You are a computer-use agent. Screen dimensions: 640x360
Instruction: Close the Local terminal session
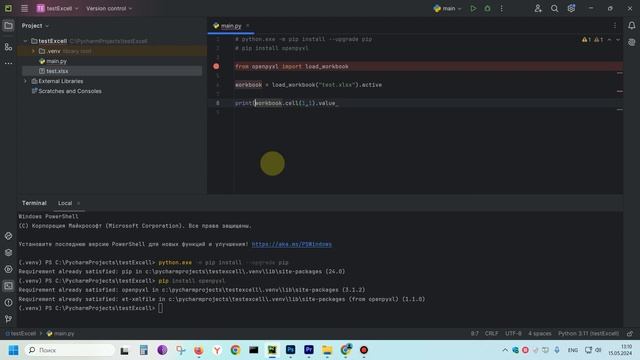pyautogui.click(x=78, y=203)
